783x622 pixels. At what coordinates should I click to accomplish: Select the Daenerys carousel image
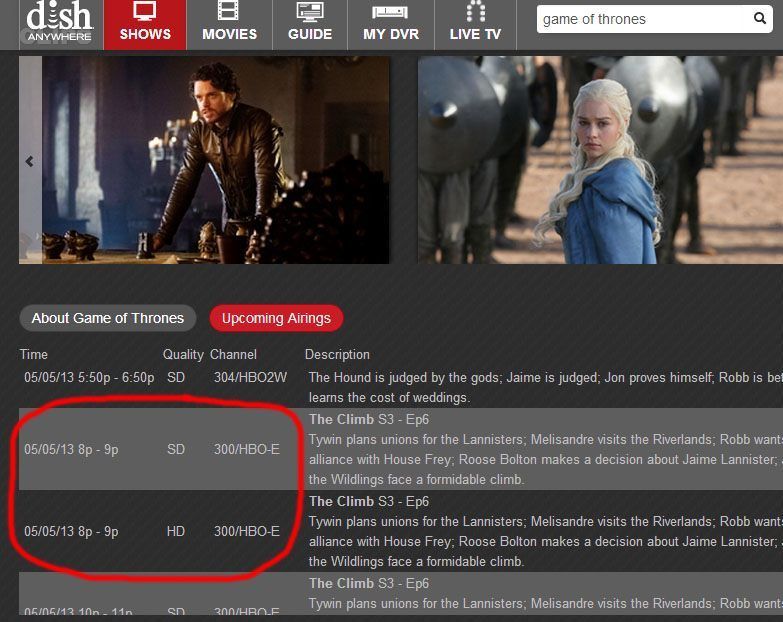tap(600, 160)
